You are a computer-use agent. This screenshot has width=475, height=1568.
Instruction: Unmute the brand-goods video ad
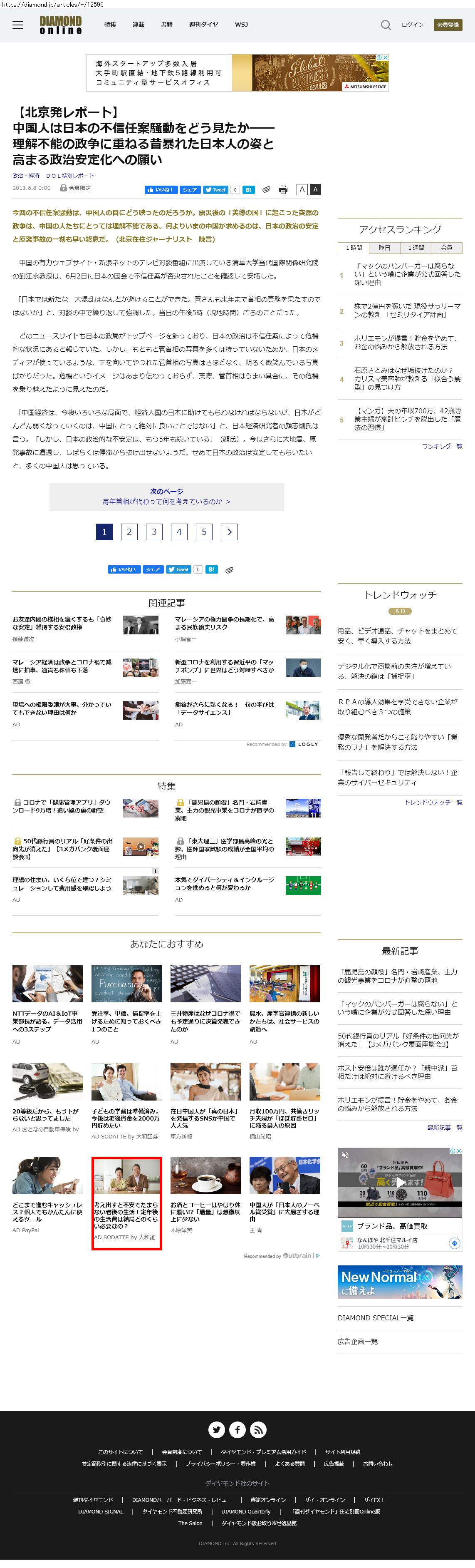(345, 1155)
